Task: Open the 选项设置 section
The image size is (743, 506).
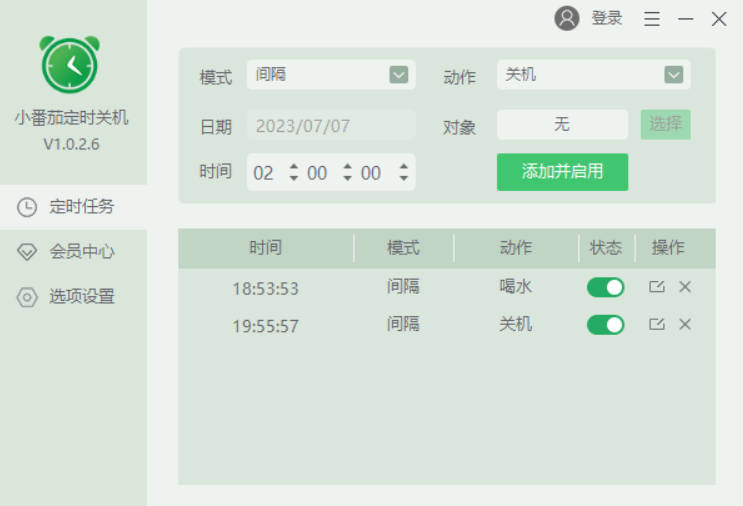Action: click(x=73, y=297)
